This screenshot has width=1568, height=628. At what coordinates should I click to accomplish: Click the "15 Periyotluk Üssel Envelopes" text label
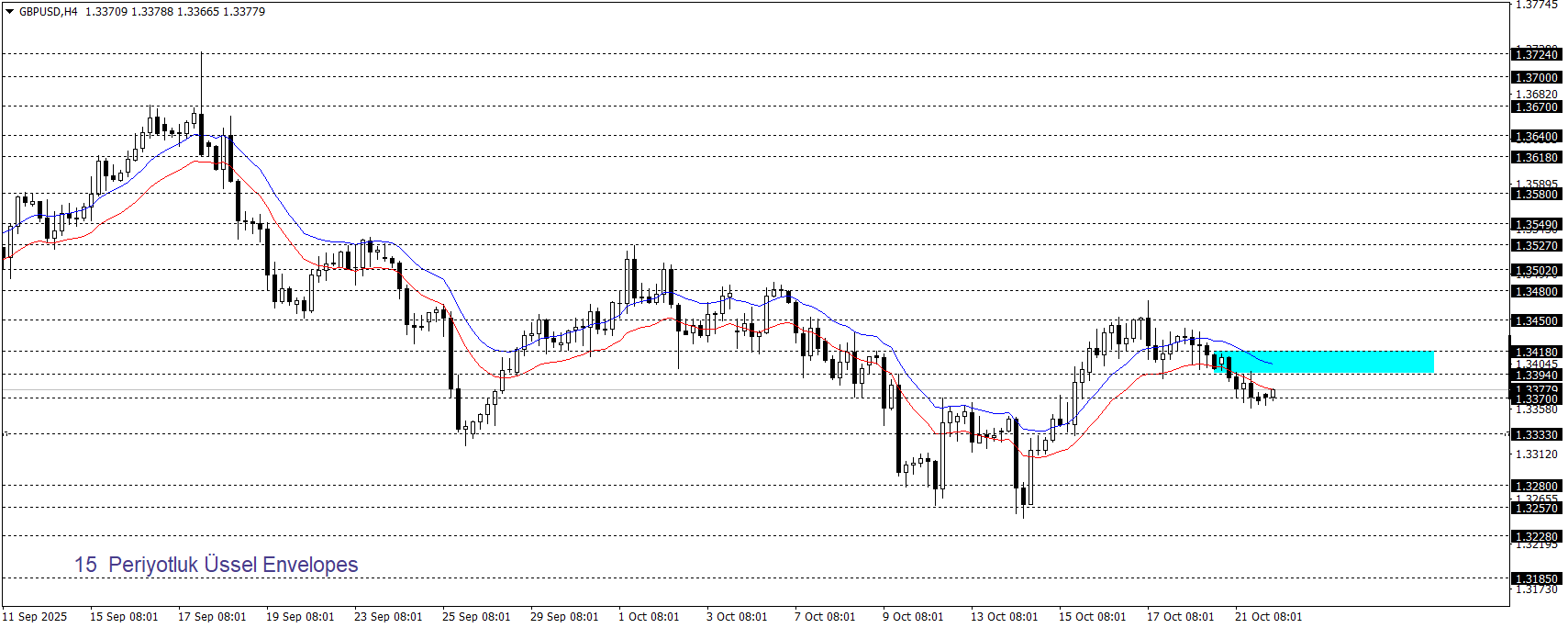pyautogui.click(x=217, y=565)
